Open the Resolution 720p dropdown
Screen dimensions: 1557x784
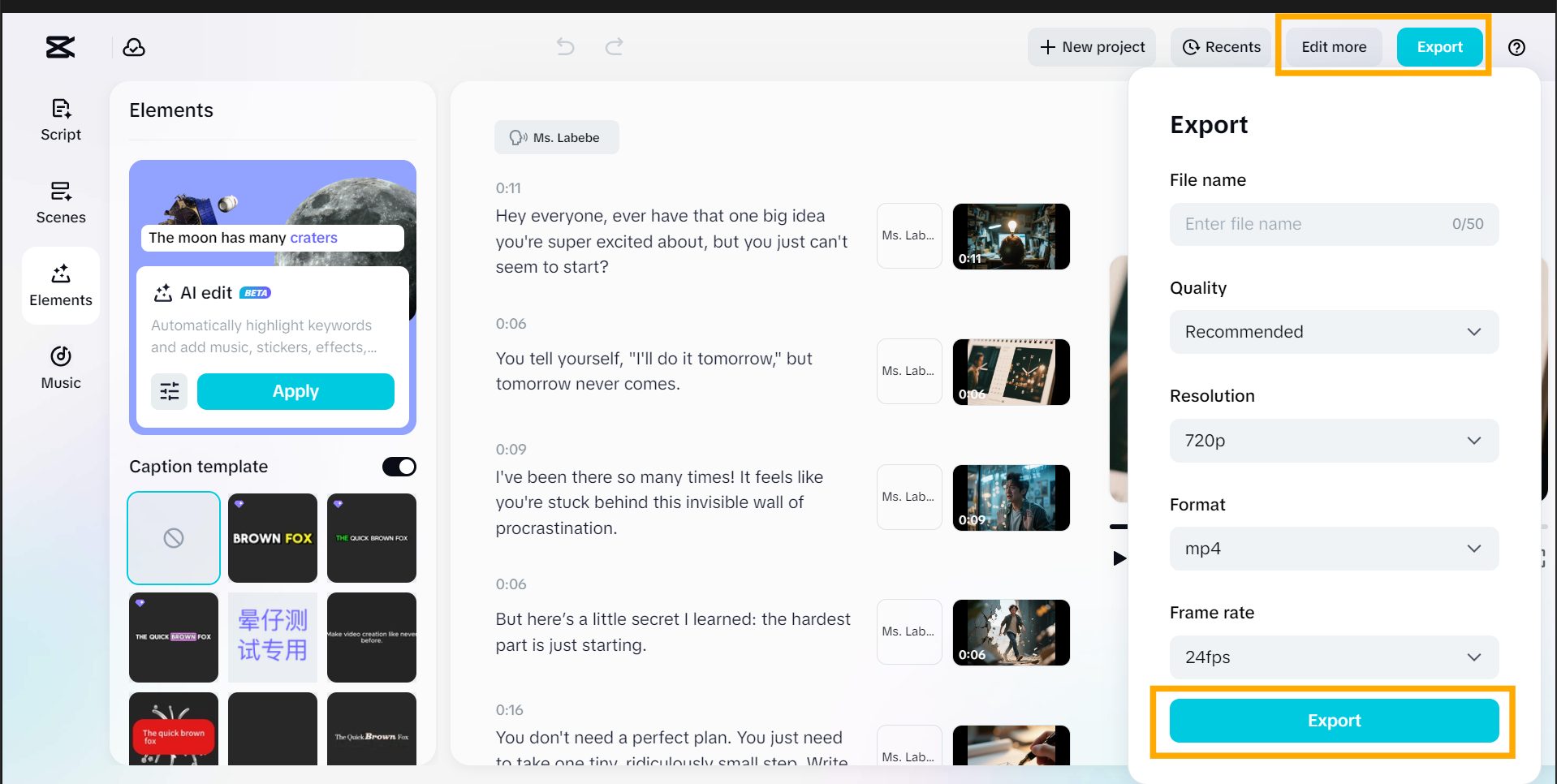click(1333, 441)
